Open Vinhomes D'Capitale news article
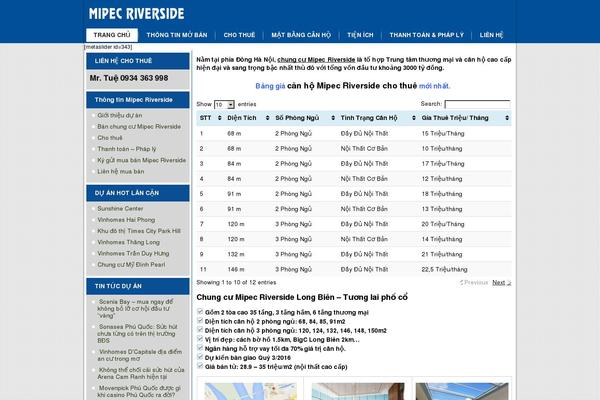This screenshot has width=600, height=400. [x=139, y=355]
